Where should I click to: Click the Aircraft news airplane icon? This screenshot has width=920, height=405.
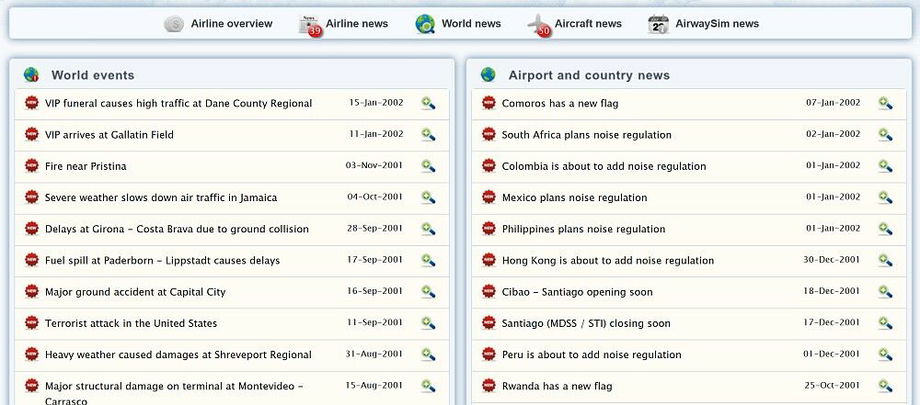[539, 25]
